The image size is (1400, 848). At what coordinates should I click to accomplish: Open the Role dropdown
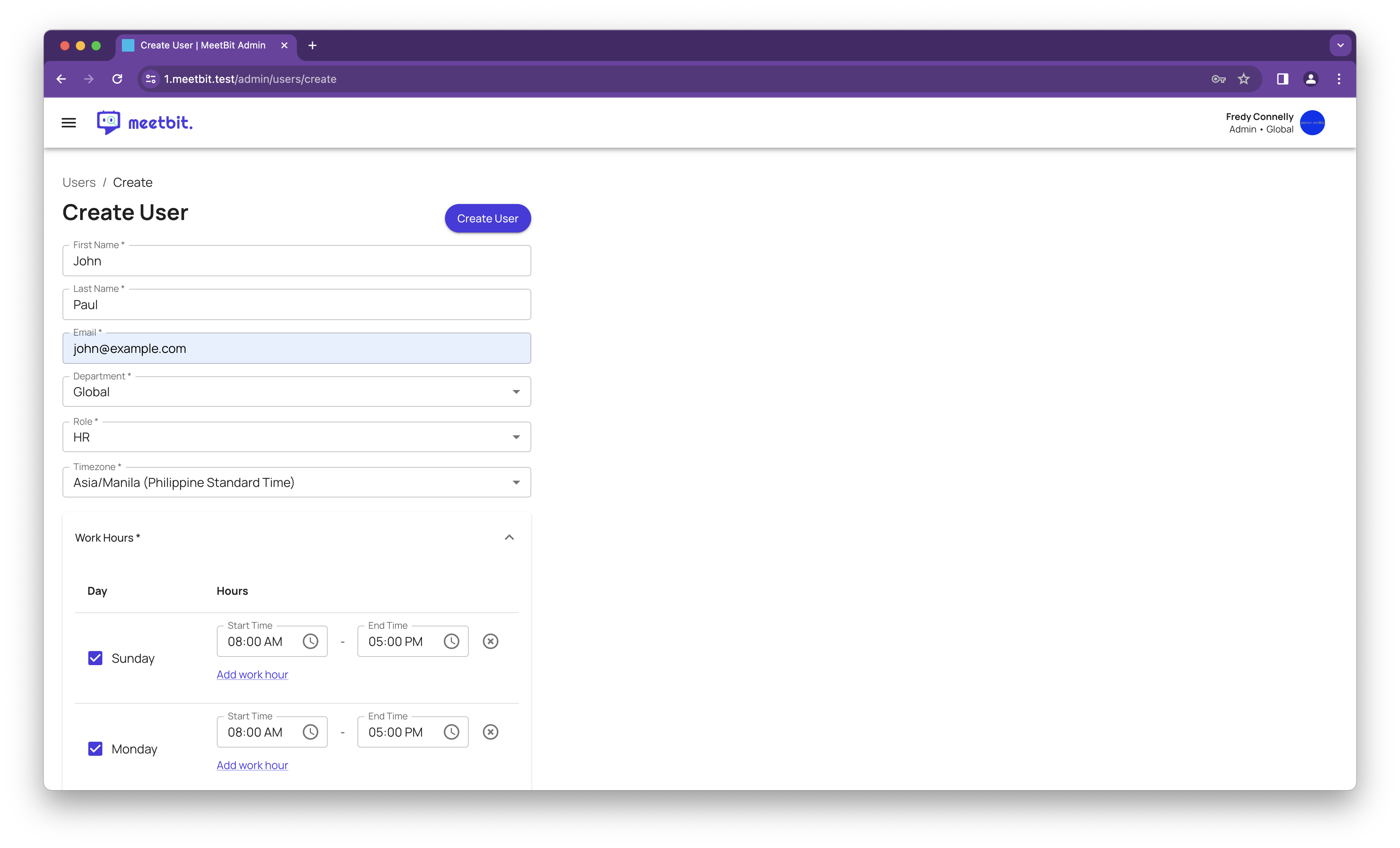click(296, 437)
